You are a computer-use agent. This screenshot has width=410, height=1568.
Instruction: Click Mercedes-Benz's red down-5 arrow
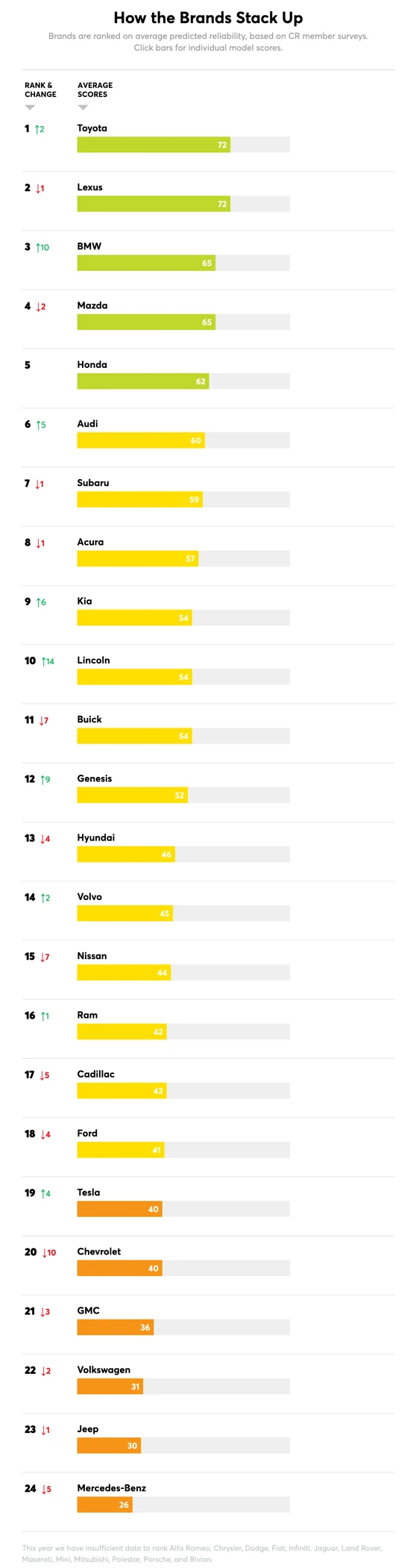coord(44,1489)
